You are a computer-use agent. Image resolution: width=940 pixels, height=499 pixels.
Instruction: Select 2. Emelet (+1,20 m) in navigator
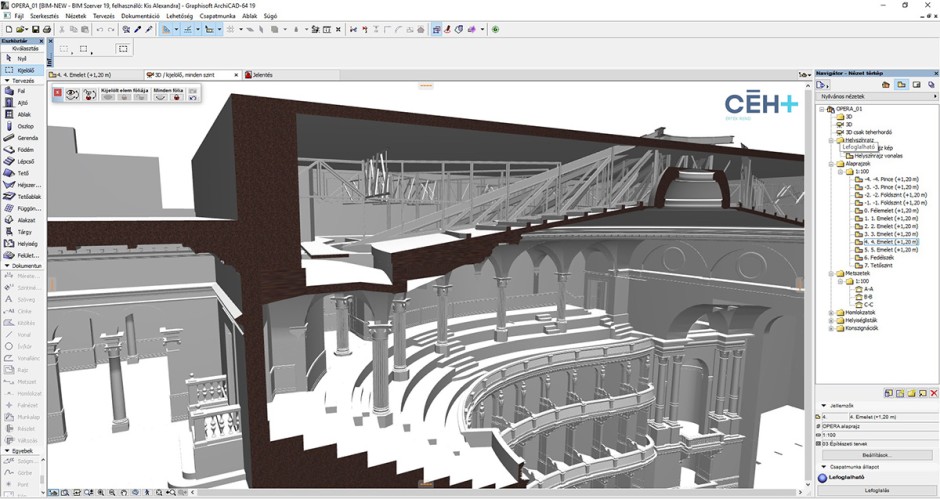click(x=889, y=226)
